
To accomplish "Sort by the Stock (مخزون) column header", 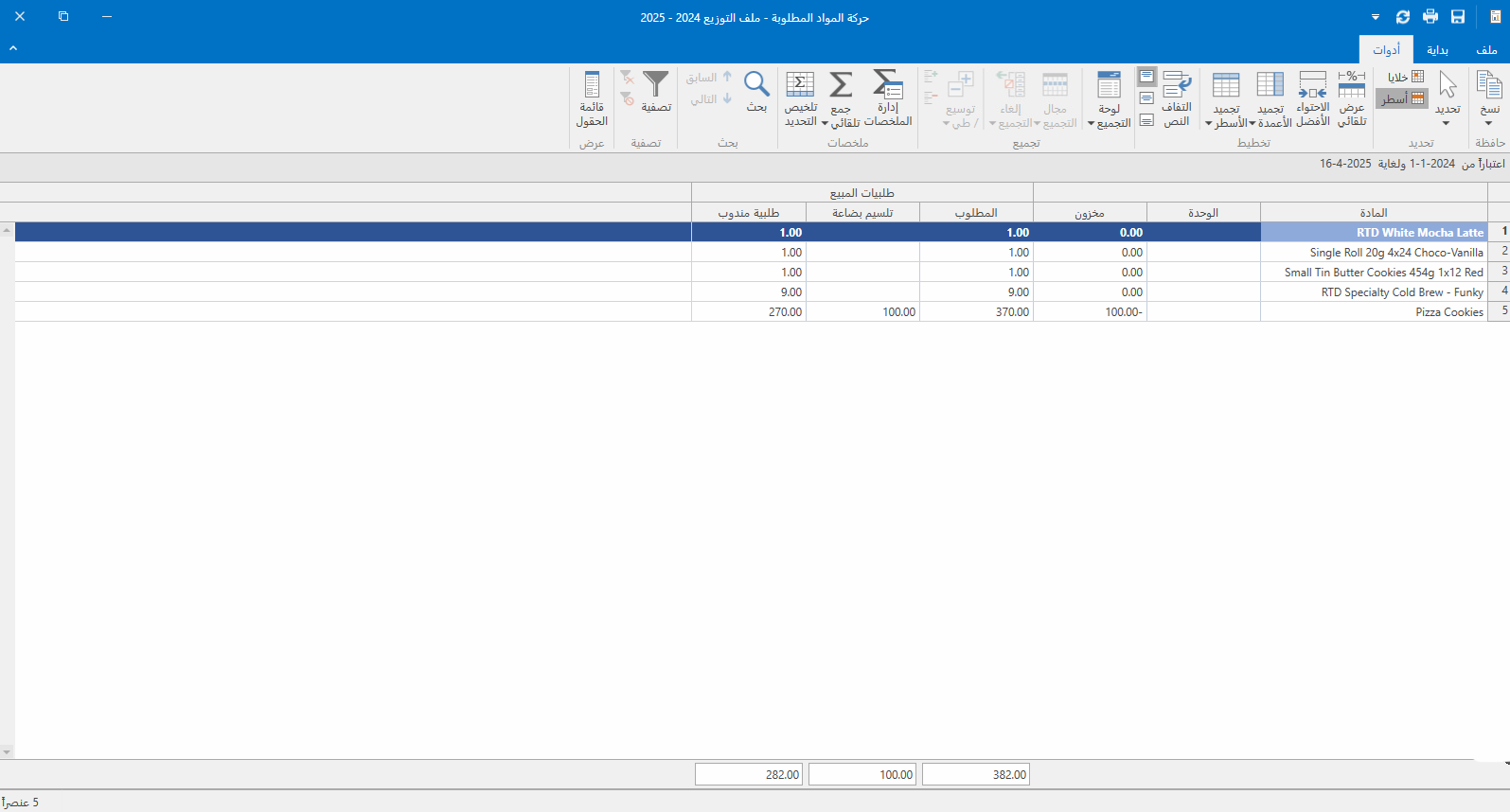I will coord(1090,213).
